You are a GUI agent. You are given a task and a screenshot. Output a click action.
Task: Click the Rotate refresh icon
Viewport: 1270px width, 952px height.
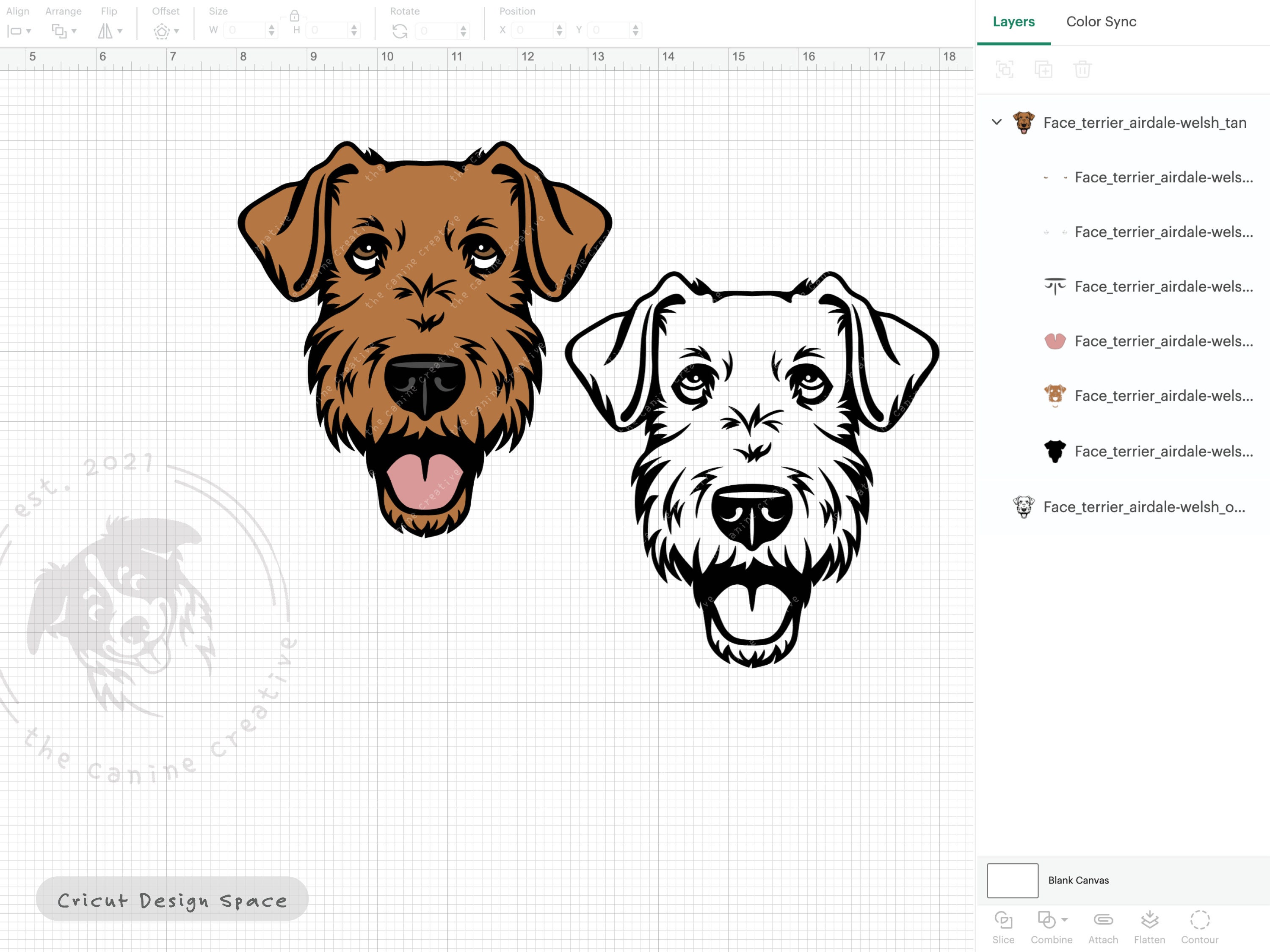(x=401, y=30)
